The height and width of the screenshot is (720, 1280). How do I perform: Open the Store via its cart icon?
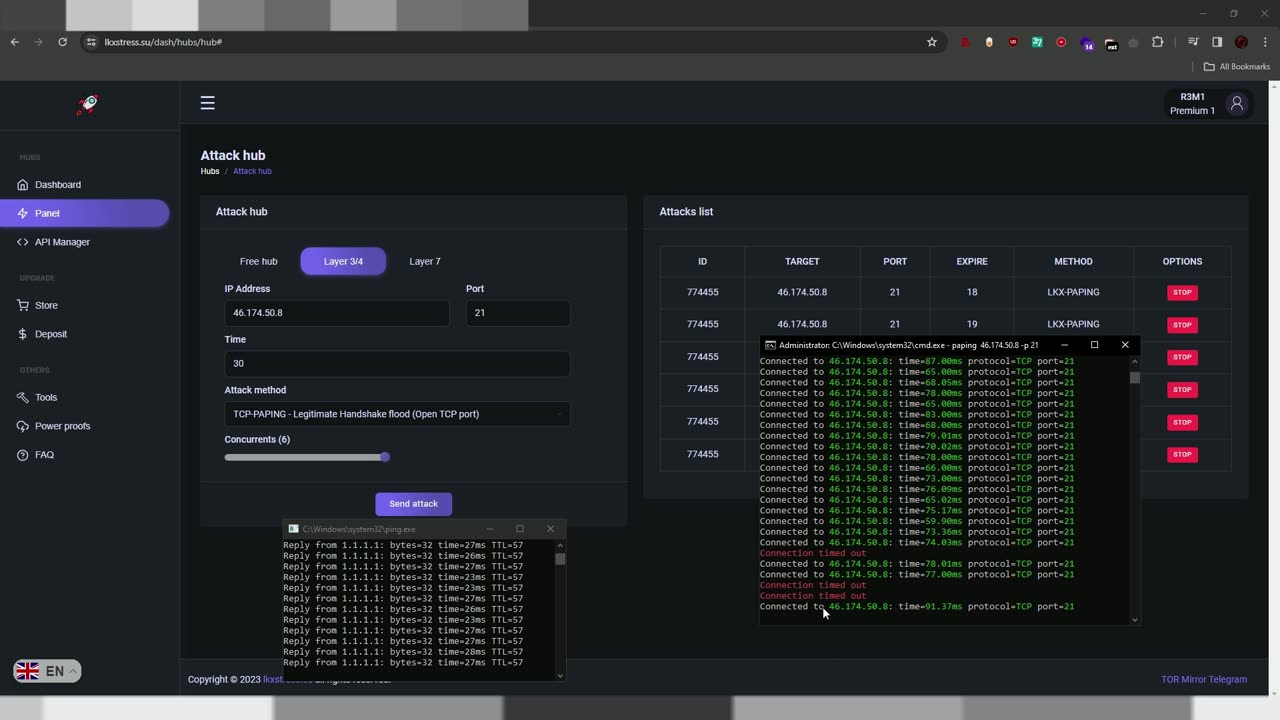click(x=23, y=305)
